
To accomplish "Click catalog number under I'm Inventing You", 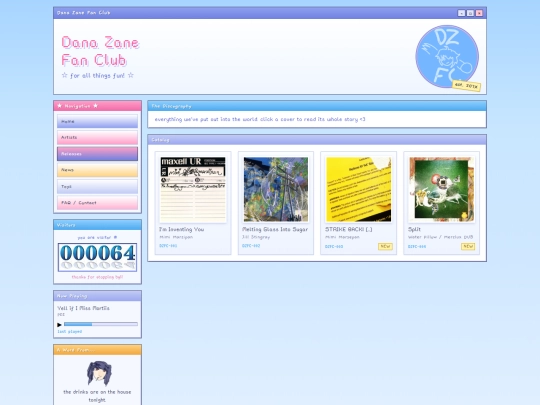I will point(168,246).
